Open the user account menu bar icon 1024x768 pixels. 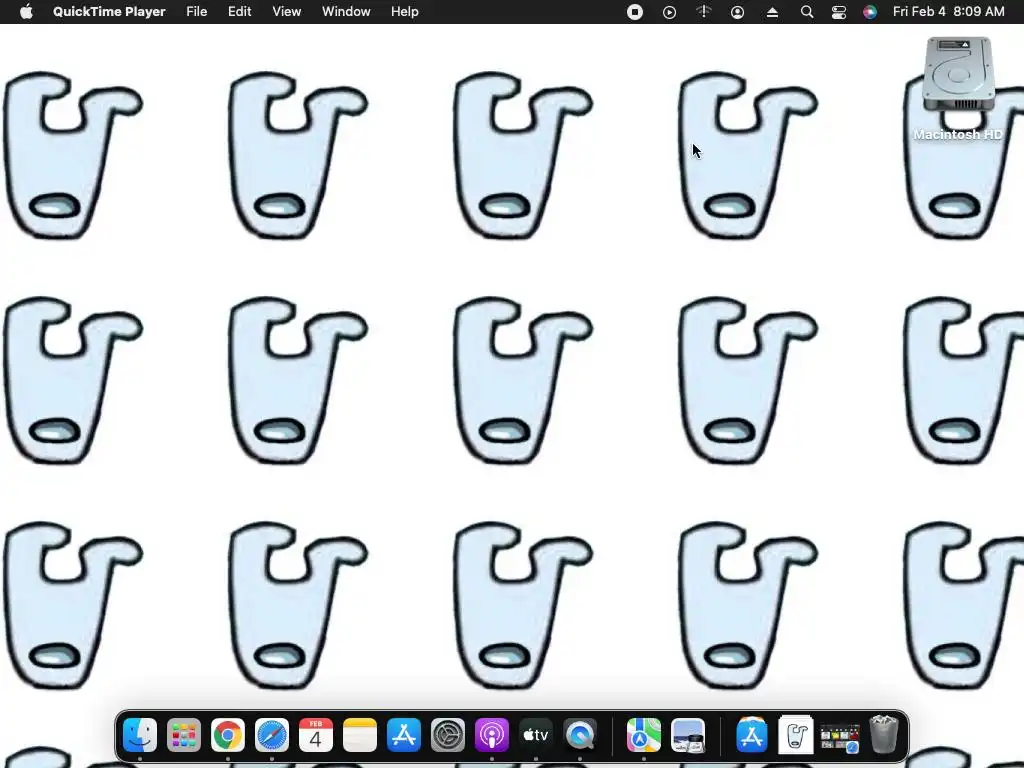(737, 12)
